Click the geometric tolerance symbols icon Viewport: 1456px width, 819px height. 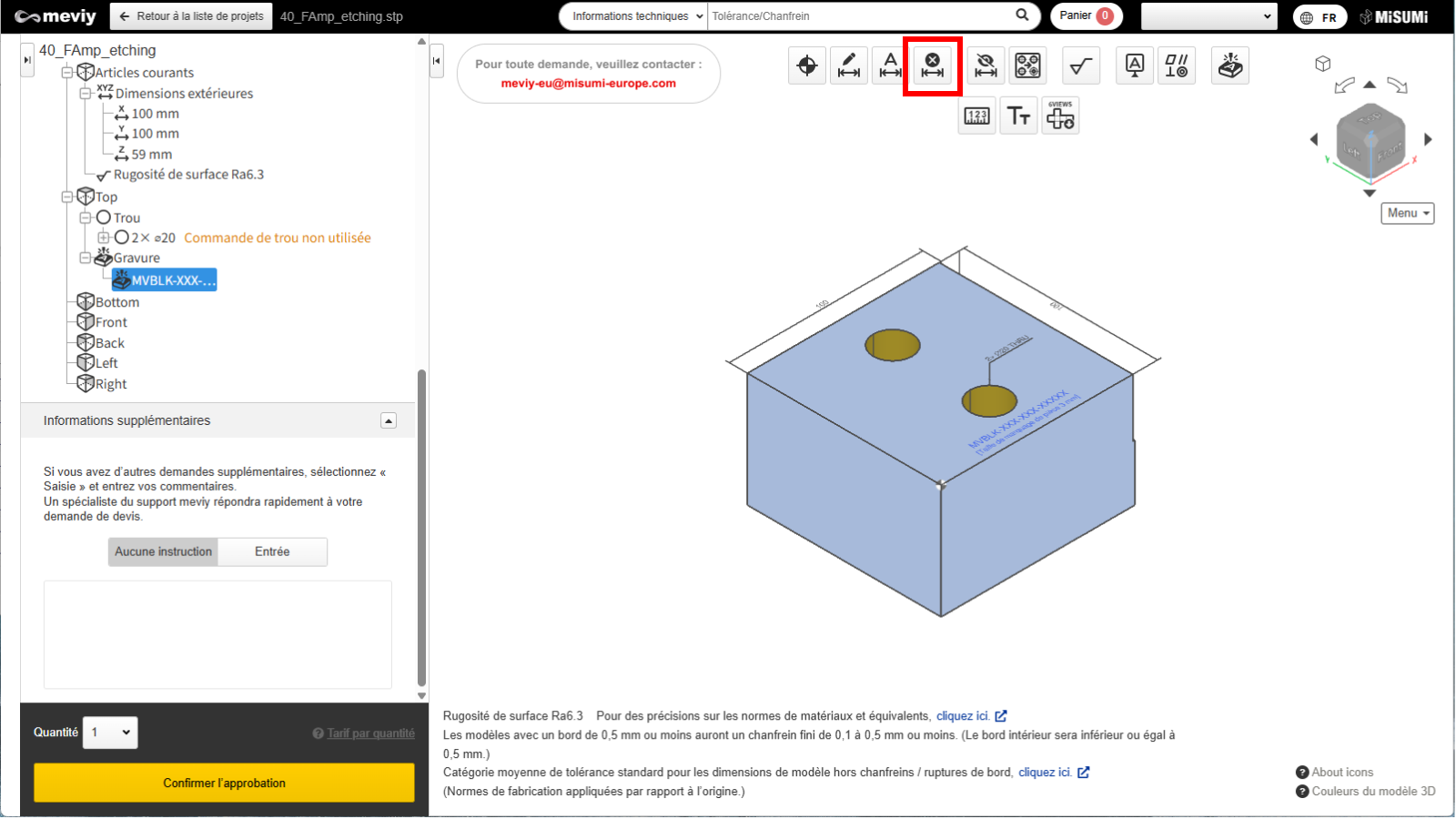(1176, 66)
